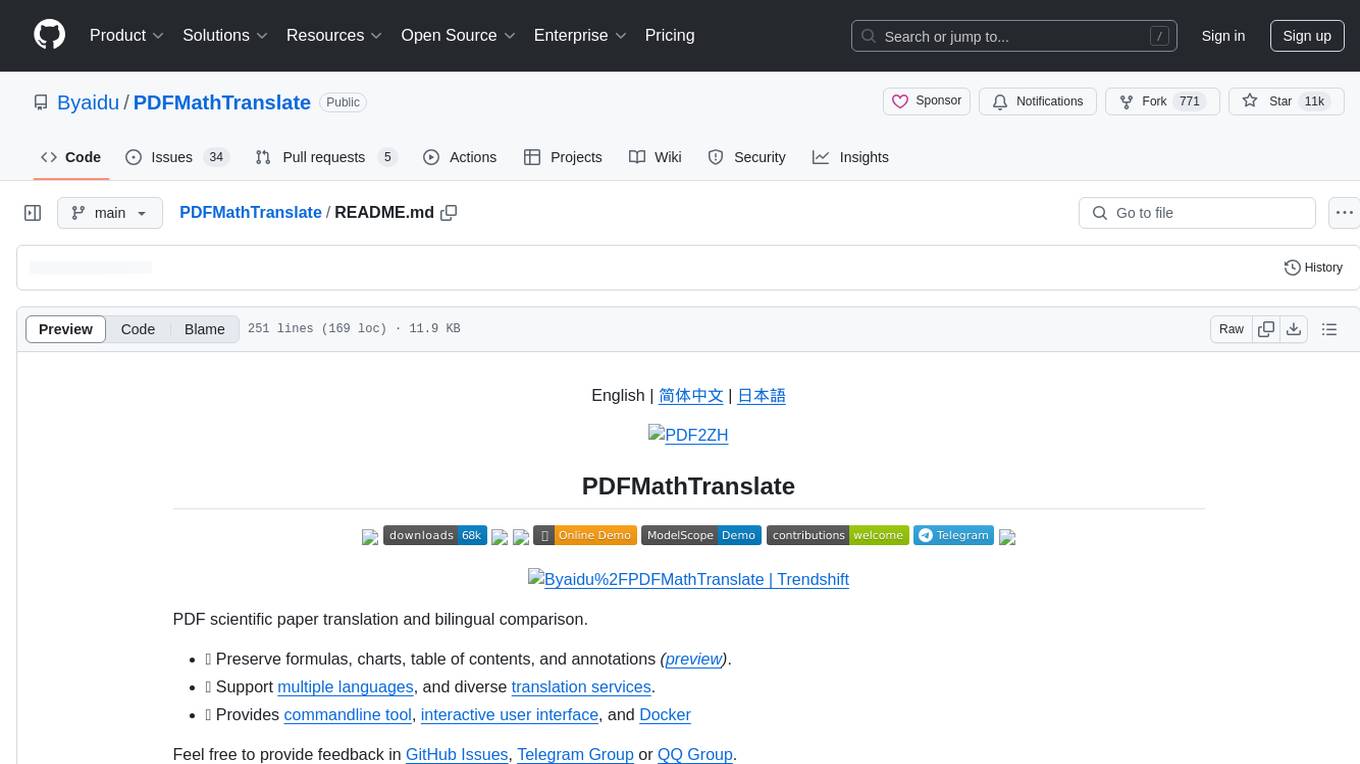Open the Byaidu owner profile

point(88,102)
